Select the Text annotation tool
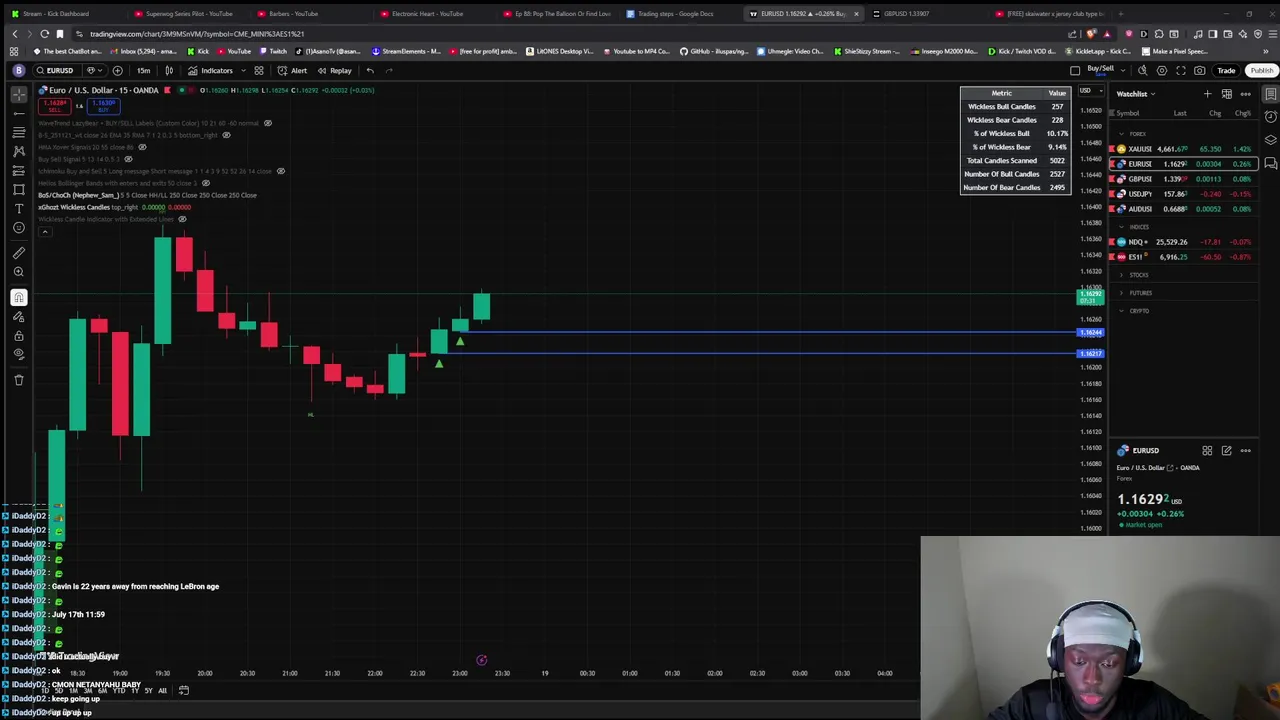 coord(18,208)
